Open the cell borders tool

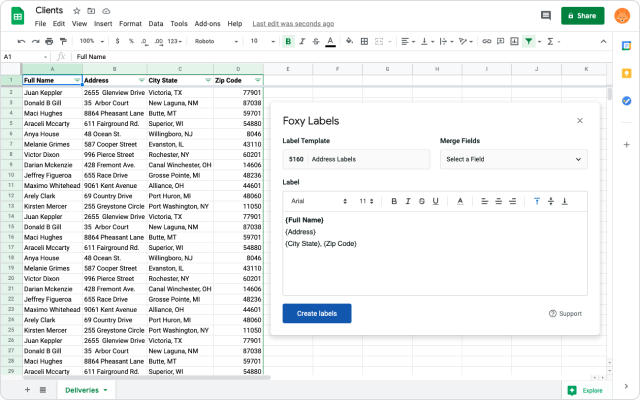pos(364,41)
